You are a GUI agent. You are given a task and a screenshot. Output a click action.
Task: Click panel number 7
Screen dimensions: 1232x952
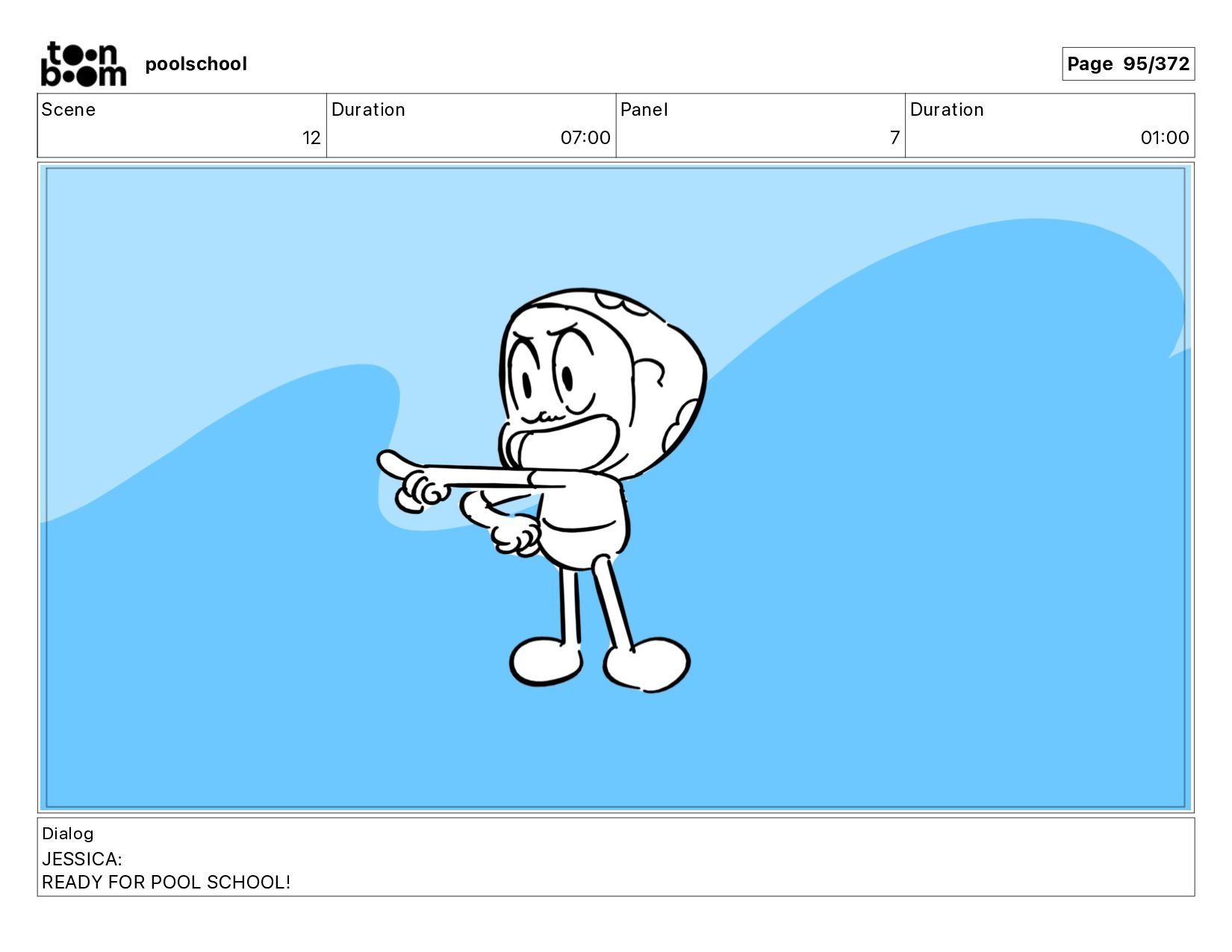click(895, 137)
